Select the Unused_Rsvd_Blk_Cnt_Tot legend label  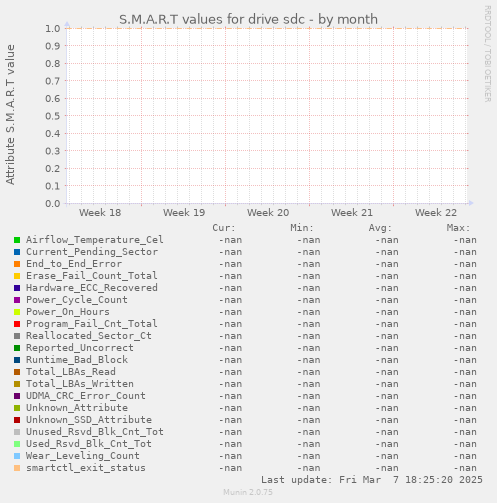point(95,432)
